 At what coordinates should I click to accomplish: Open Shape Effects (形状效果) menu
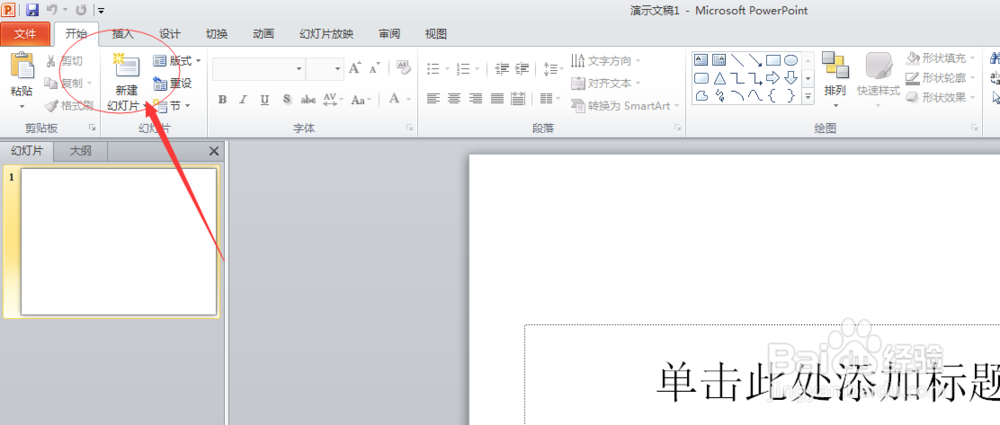point(941,97)
